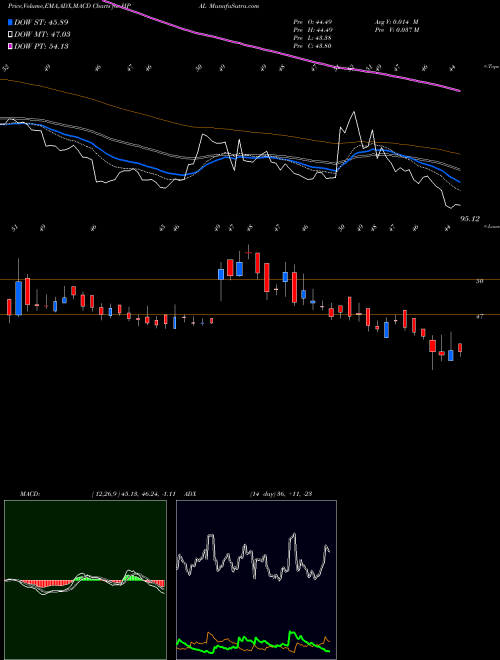Image resolution: width=500 pixels, height=660 pixels.
Task: Click the white DOW MT legend swatch
Action: [11, 35]
